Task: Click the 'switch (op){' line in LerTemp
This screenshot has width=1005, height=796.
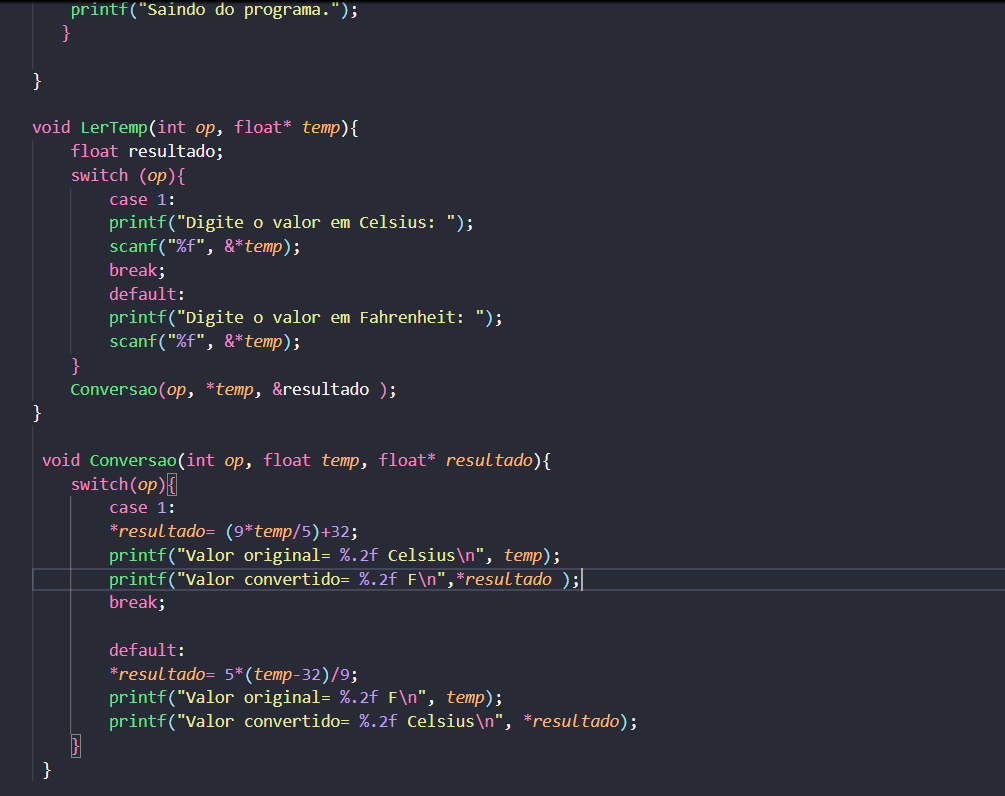Action: click(x=128, y=176)
